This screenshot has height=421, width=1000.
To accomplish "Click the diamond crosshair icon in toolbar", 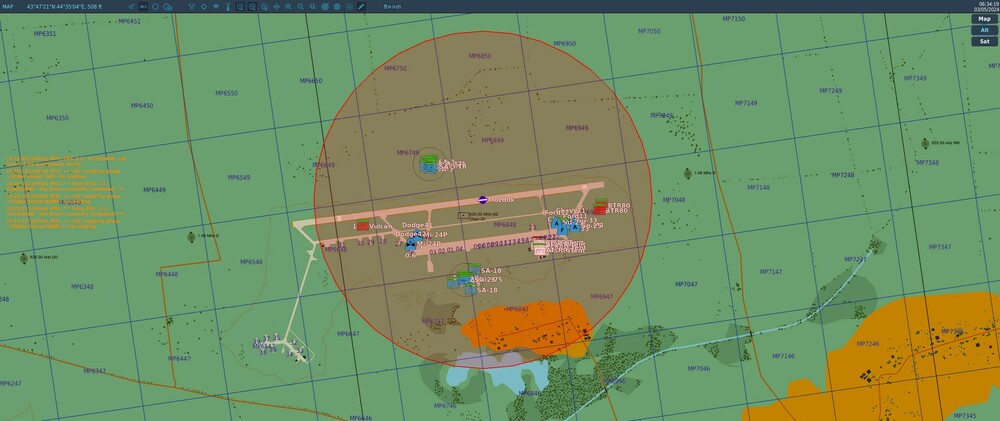I will [203, 6].
